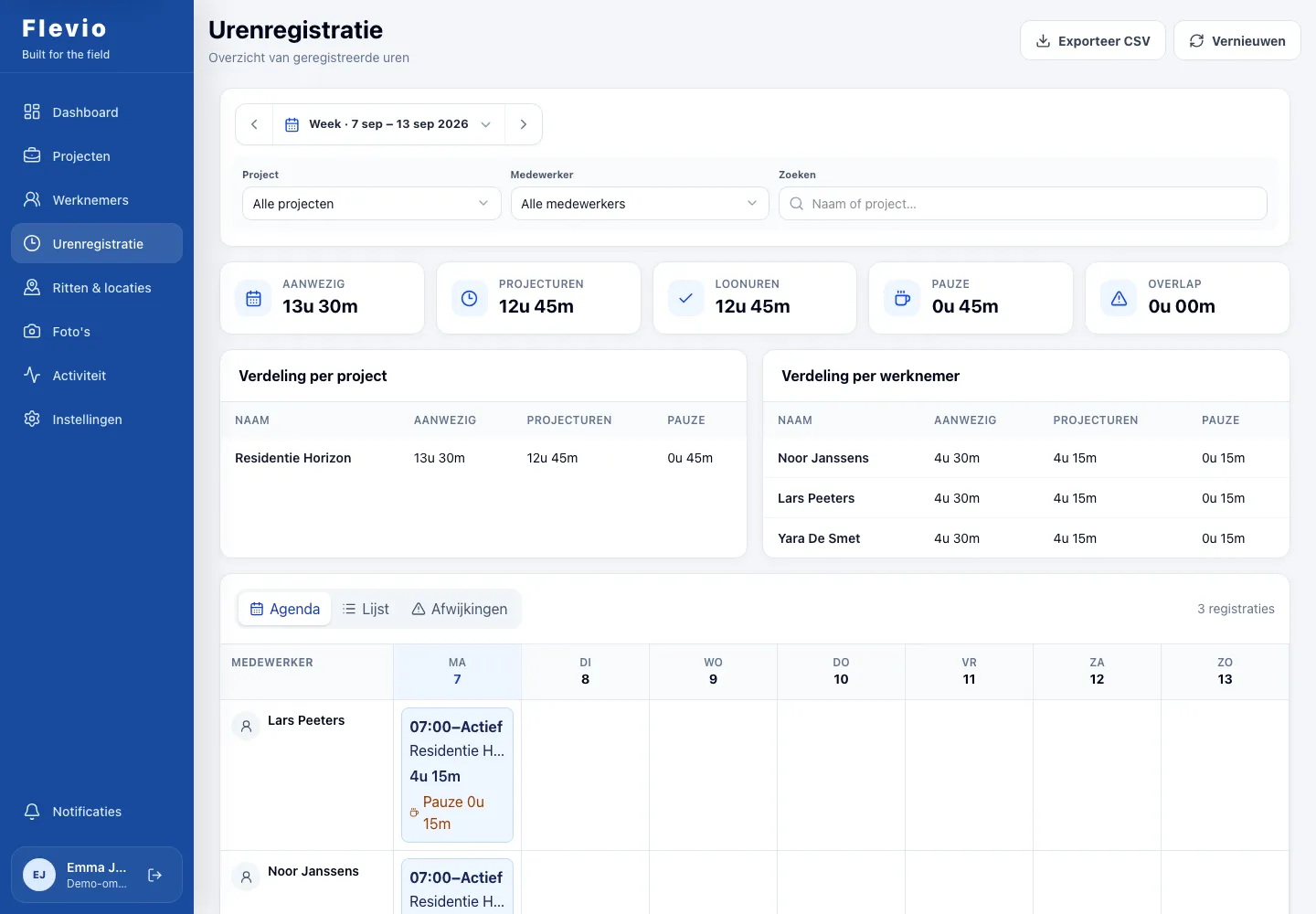Screen dimensions: 1316x914
Task: Switch to the Lijst tab
Action: [x=366, y=609]
